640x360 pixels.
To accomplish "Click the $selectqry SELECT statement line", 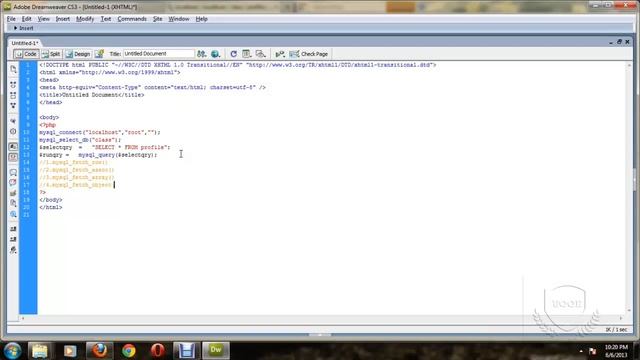I will click(105, 147).
